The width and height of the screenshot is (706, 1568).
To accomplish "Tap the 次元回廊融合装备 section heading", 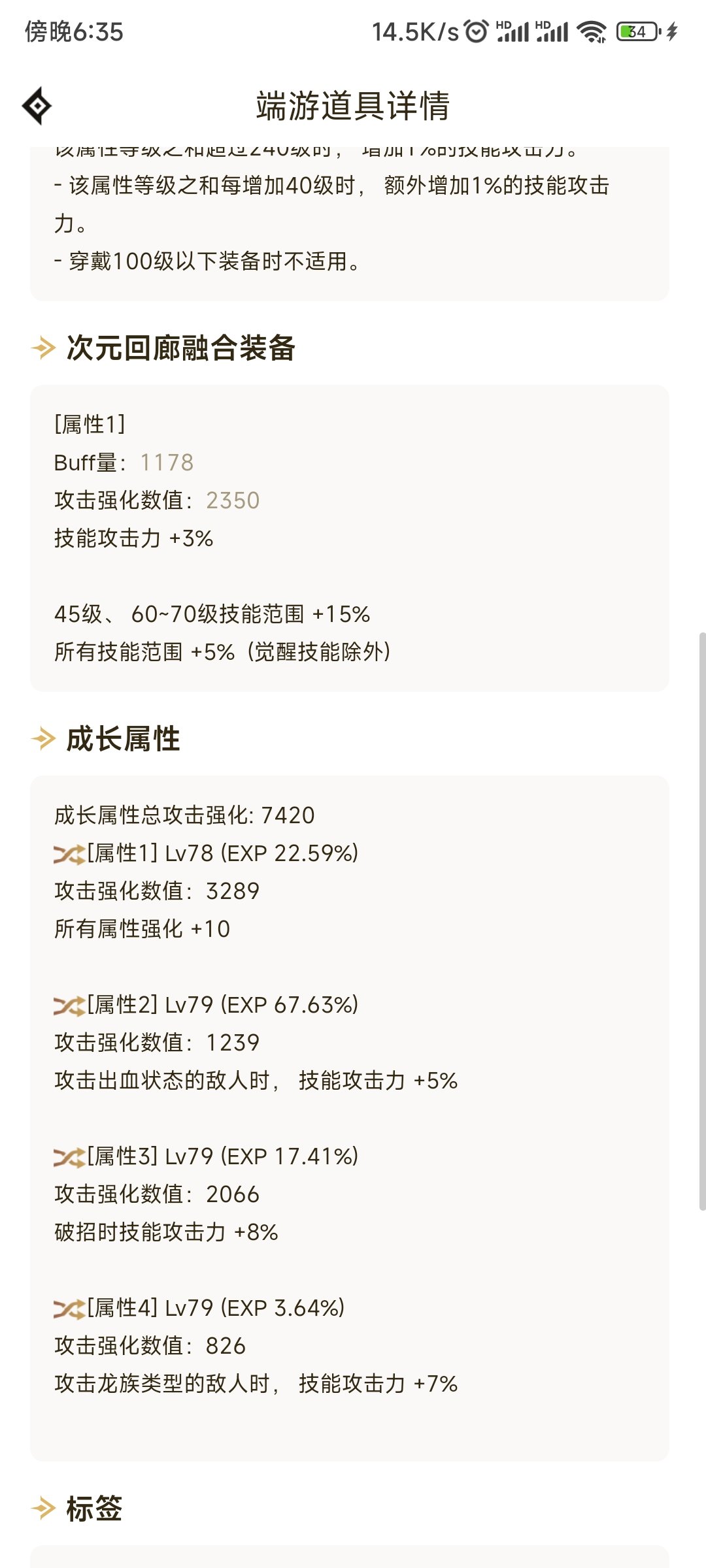I will [x=181, y=348].
